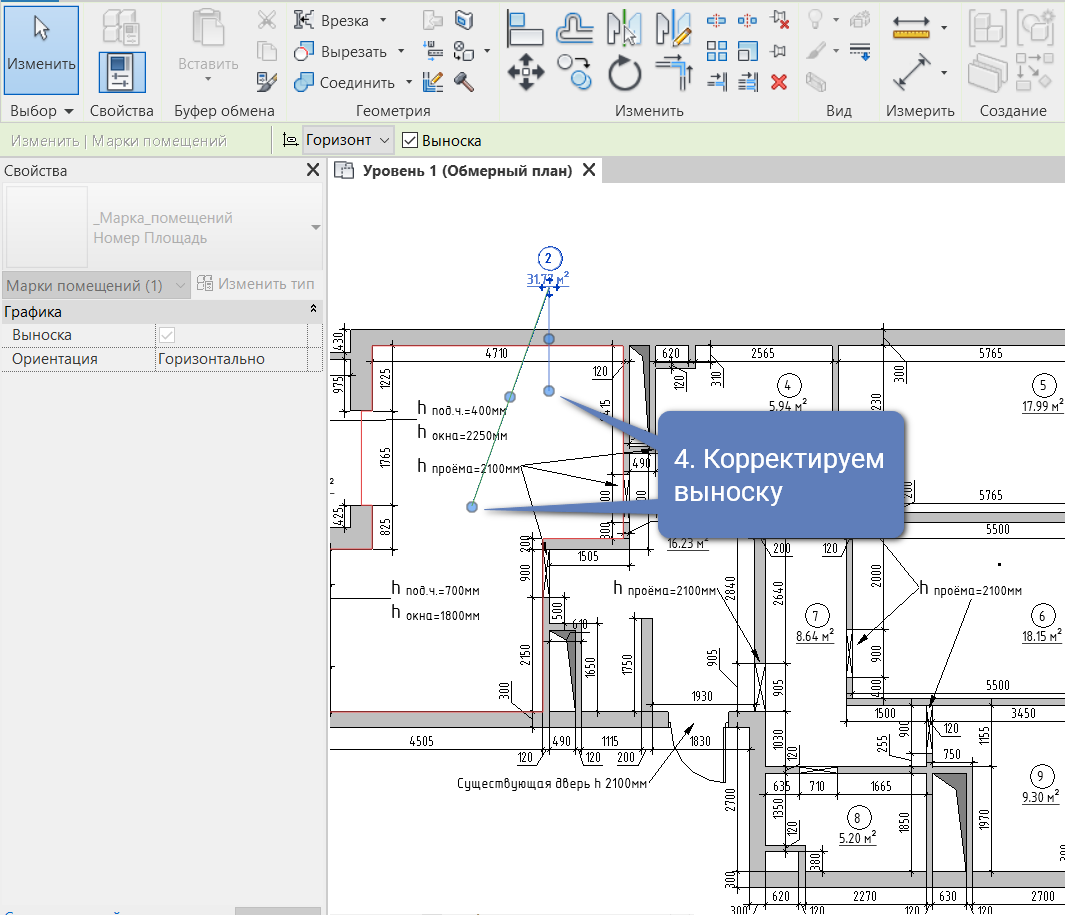The width and height of the screenshot is (1065, 915).
Task: Click the Array tool icon
Action: (x=717, y=50)
